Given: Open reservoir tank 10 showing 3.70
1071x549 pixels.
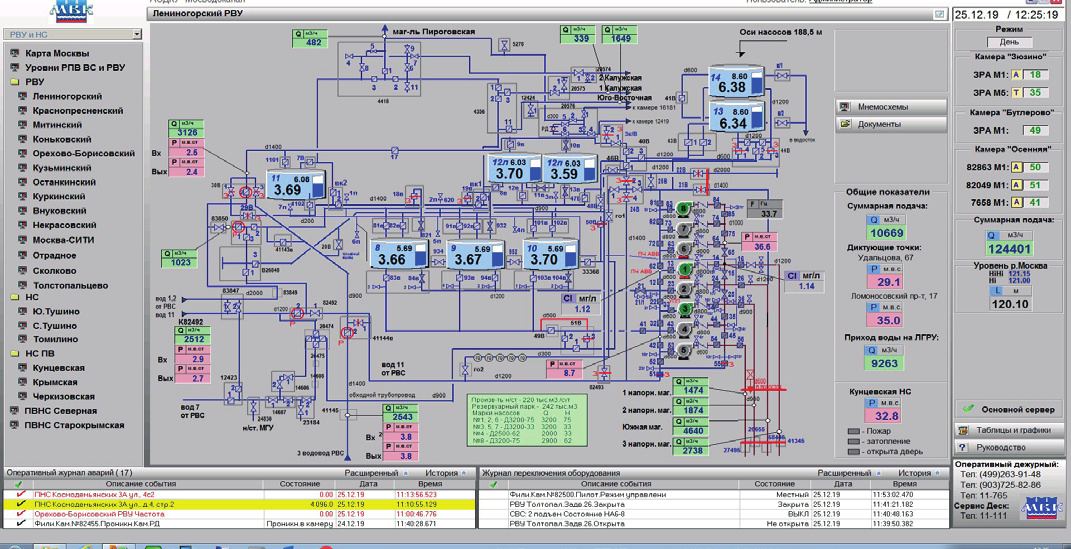Looking at the screenshot, I should [551, 254].
